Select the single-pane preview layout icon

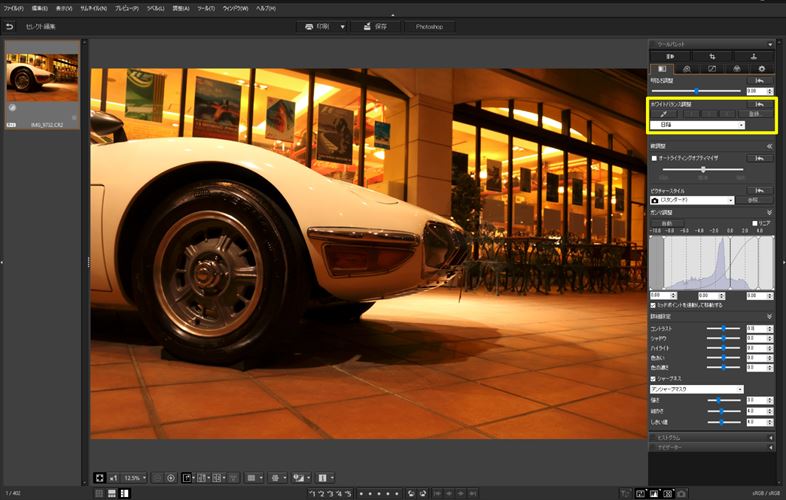click(186, 478)
